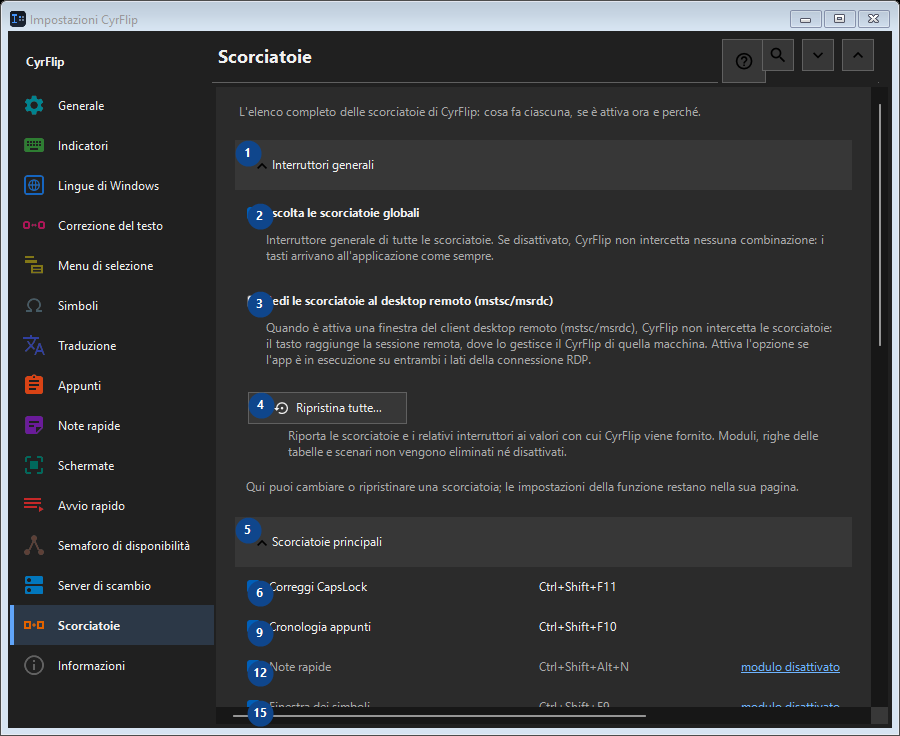Click the "Ripristina tutte..." button

tap(327, 408)
